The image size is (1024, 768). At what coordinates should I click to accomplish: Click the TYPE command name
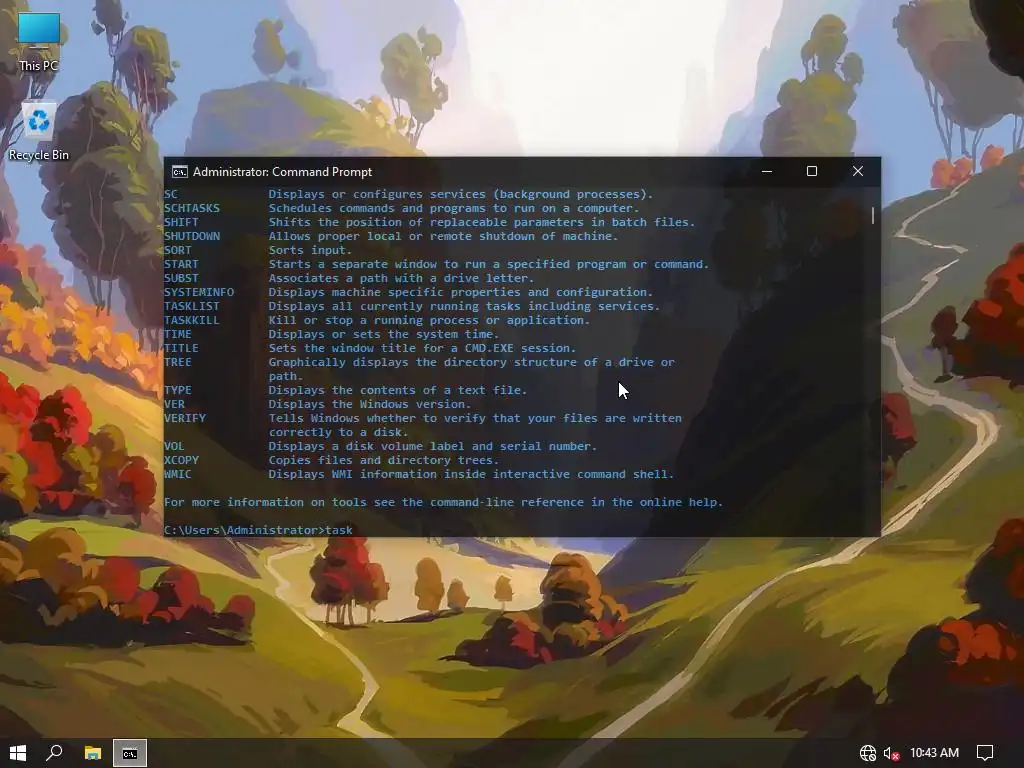pyautogui.click(x=178, y=391)
